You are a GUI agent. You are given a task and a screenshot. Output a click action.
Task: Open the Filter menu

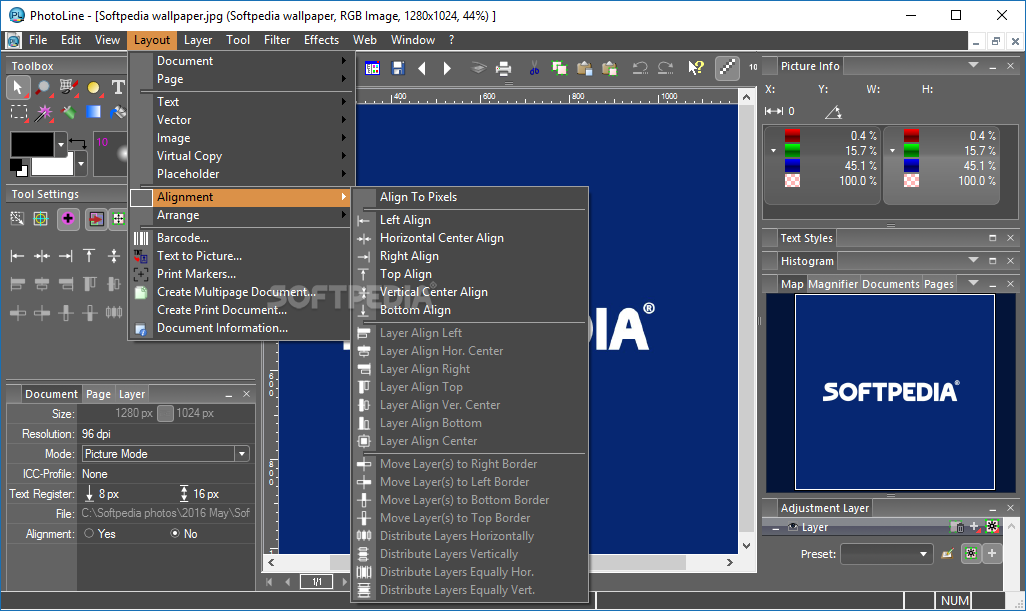coord(277,40)
